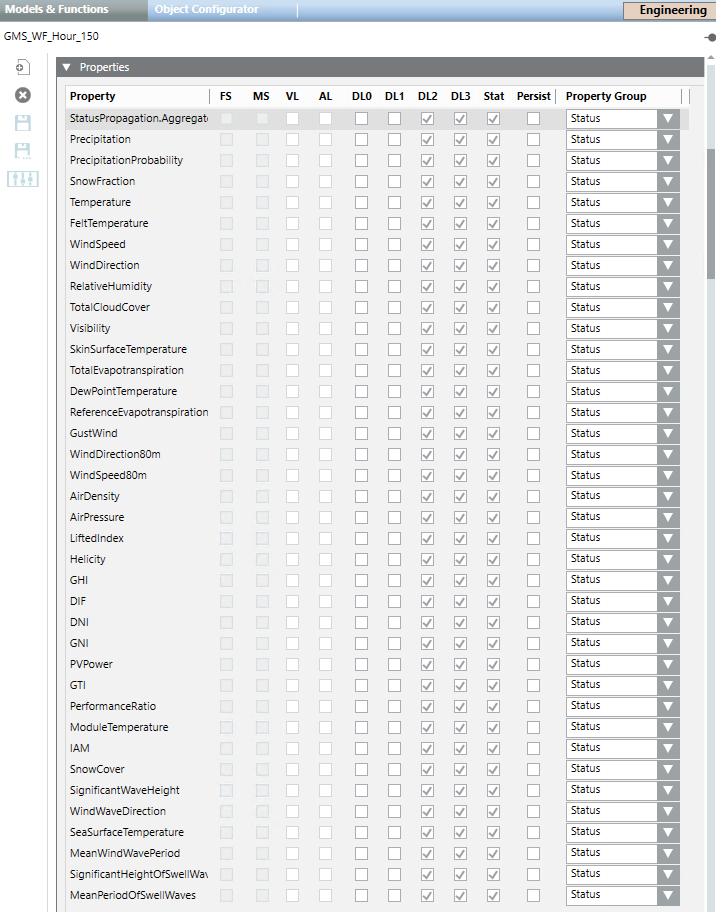Enable VL checkbox for Precipitation

pos(293,140)
